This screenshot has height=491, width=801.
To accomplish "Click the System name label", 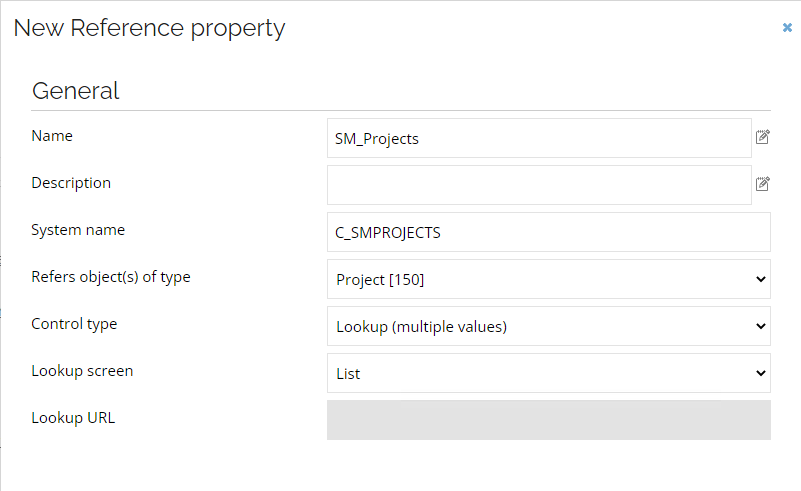I will click(x=78, y=230).
